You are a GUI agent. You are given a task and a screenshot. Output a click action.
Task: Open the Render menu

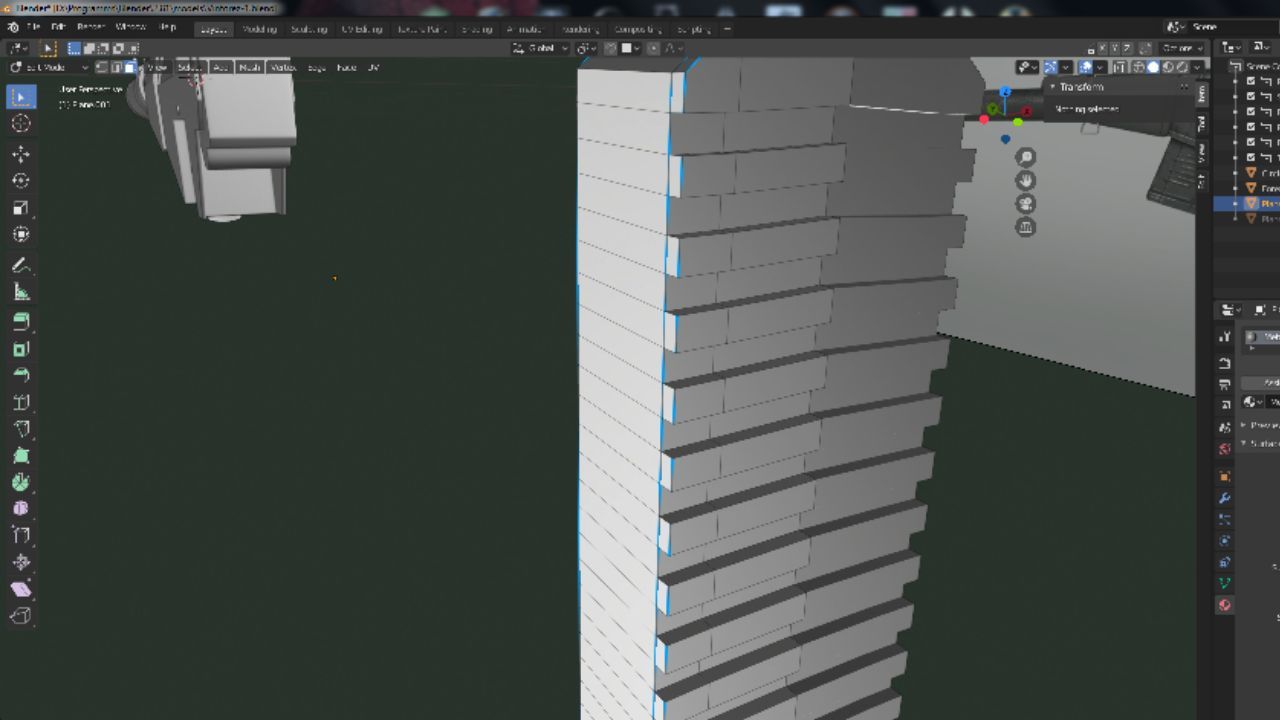coord(91,27)
